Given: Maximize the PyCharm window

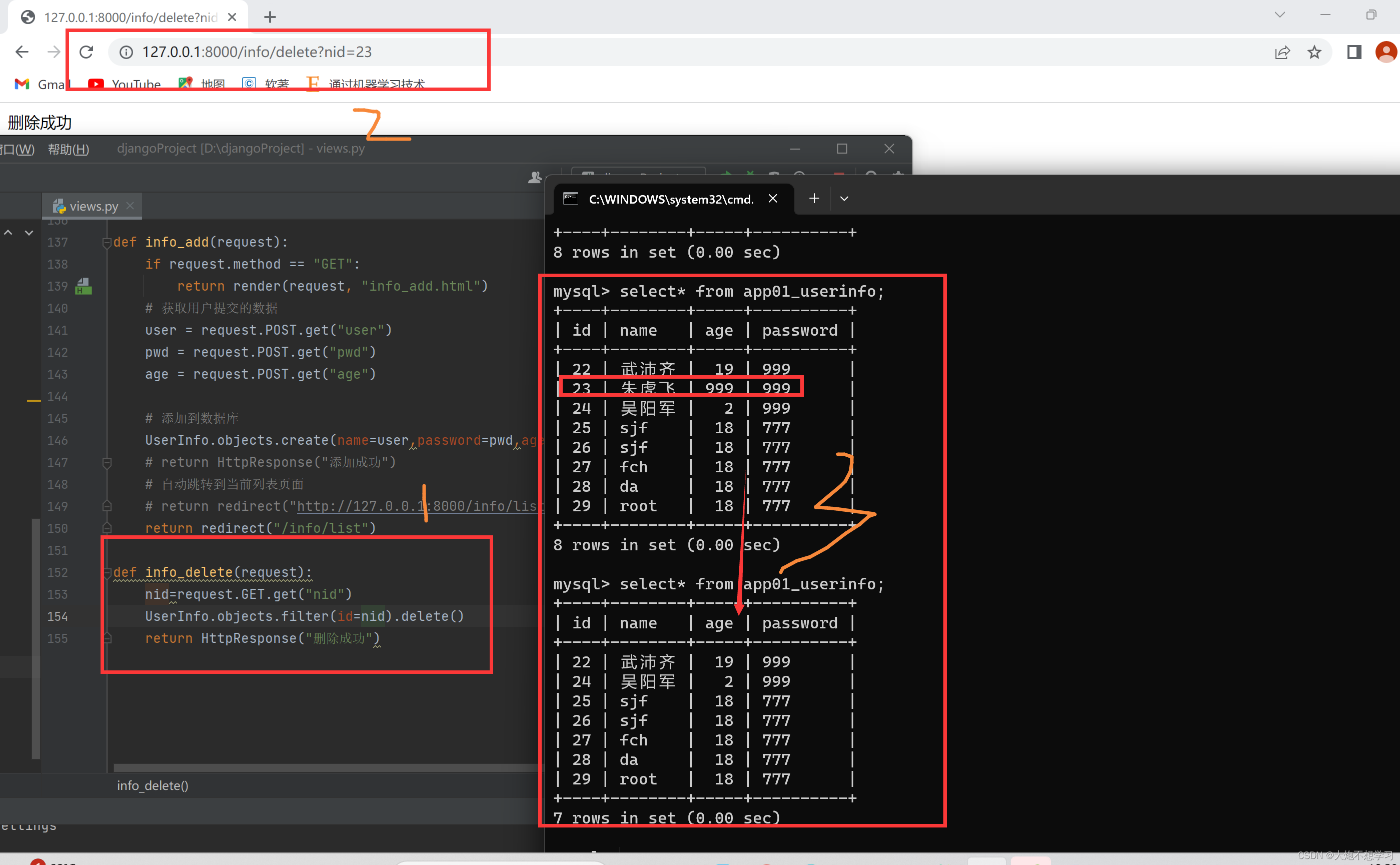Looking at the screenshot, I should click(x=842, y=149).
